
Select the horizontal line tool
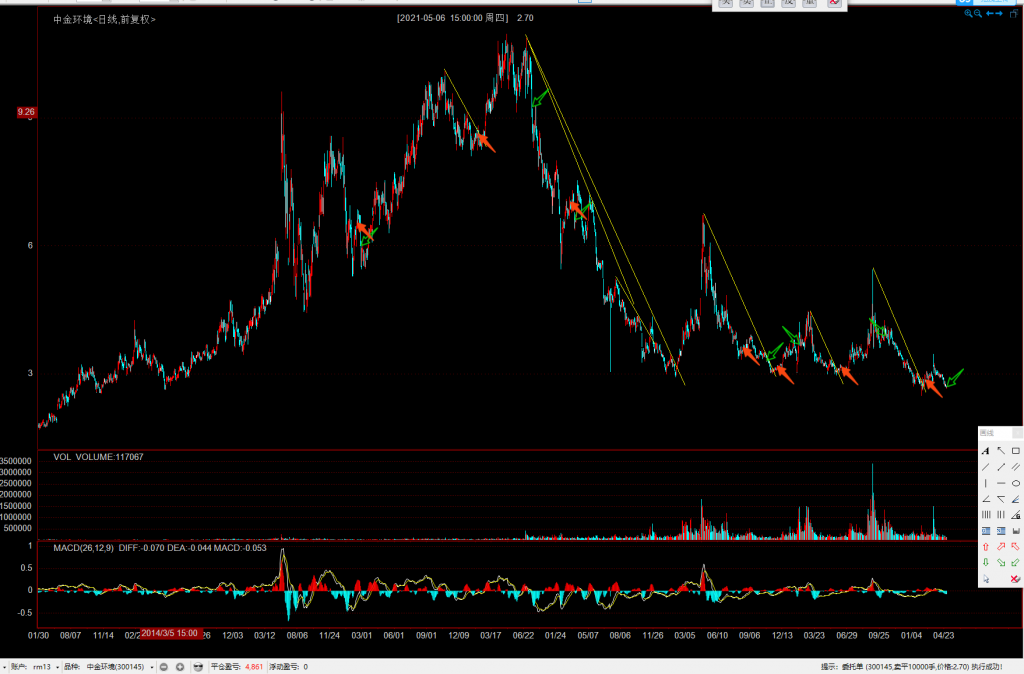click(x=1001, y=483)
